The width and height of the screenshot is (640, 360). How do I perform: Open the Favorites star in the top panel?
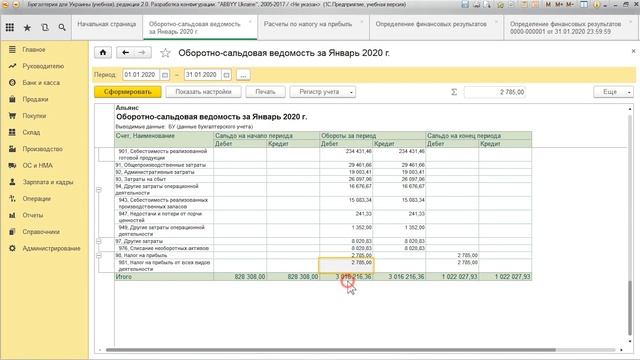(x=27, y=28)
